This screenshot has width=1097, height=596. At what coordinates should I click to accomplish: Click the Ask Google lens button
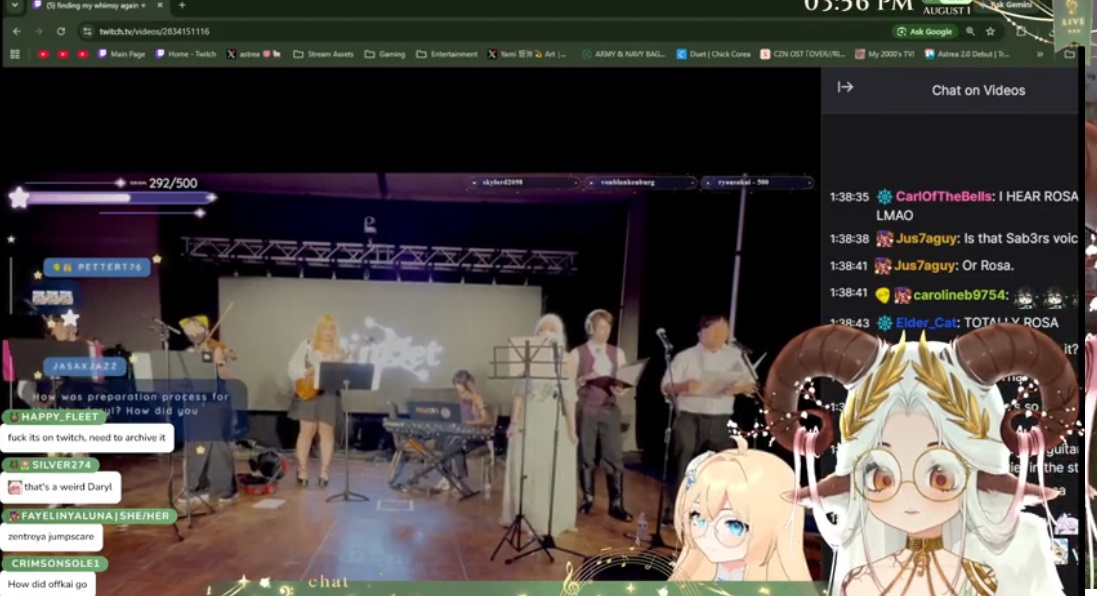[924, 31]
